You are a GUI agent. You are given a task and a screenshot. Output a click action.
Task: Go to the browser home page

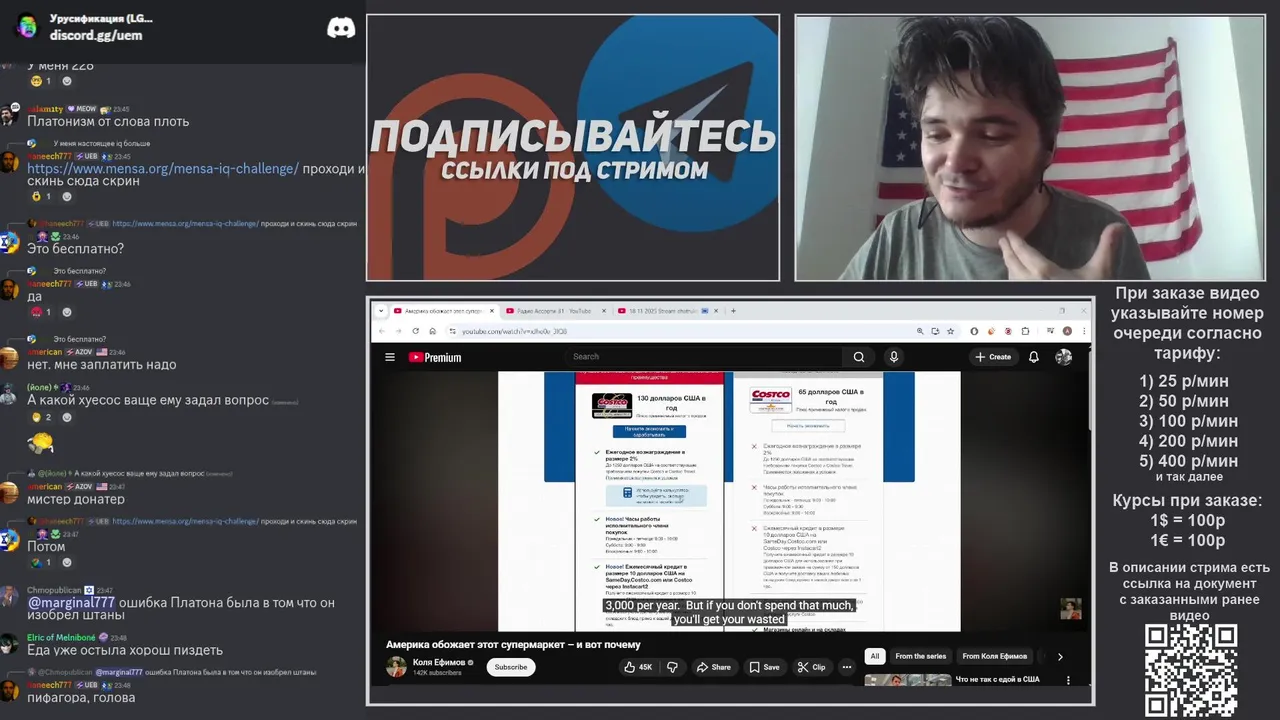432,331
